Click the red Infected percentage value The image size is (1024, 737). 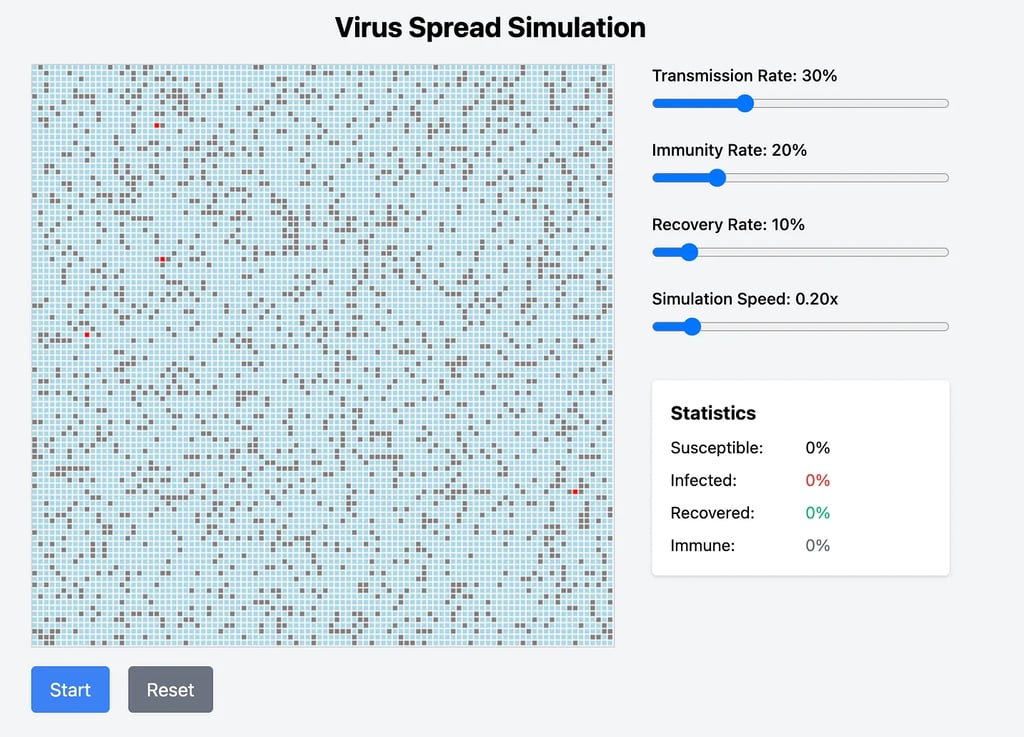click(817, 480)
